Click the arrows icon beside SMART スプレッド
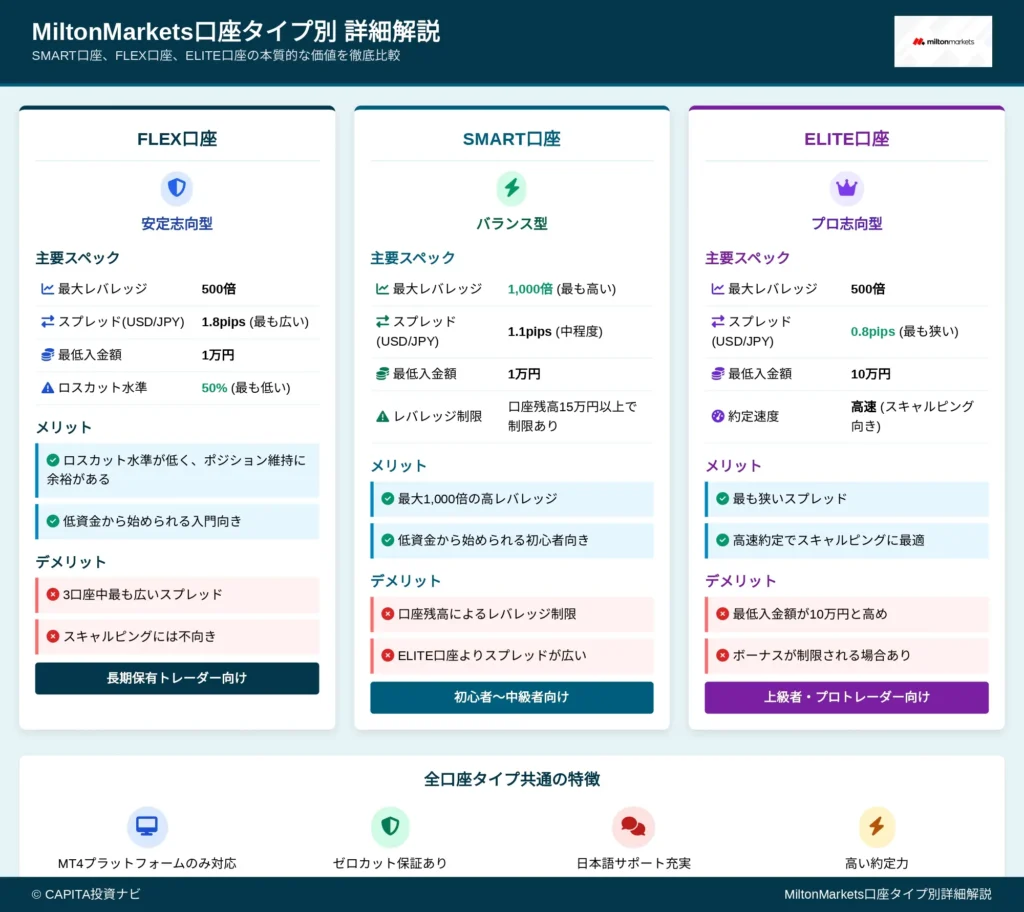The height and width of the screenshot is (912, 1024). pos(382,321)
